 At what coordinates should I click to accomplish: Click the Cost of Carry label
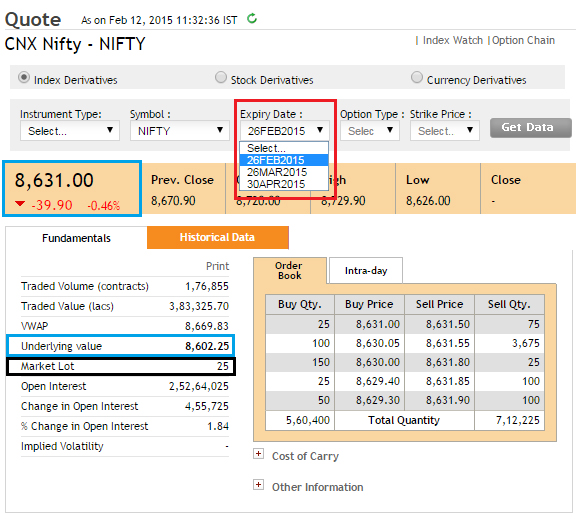click(305, 456)
